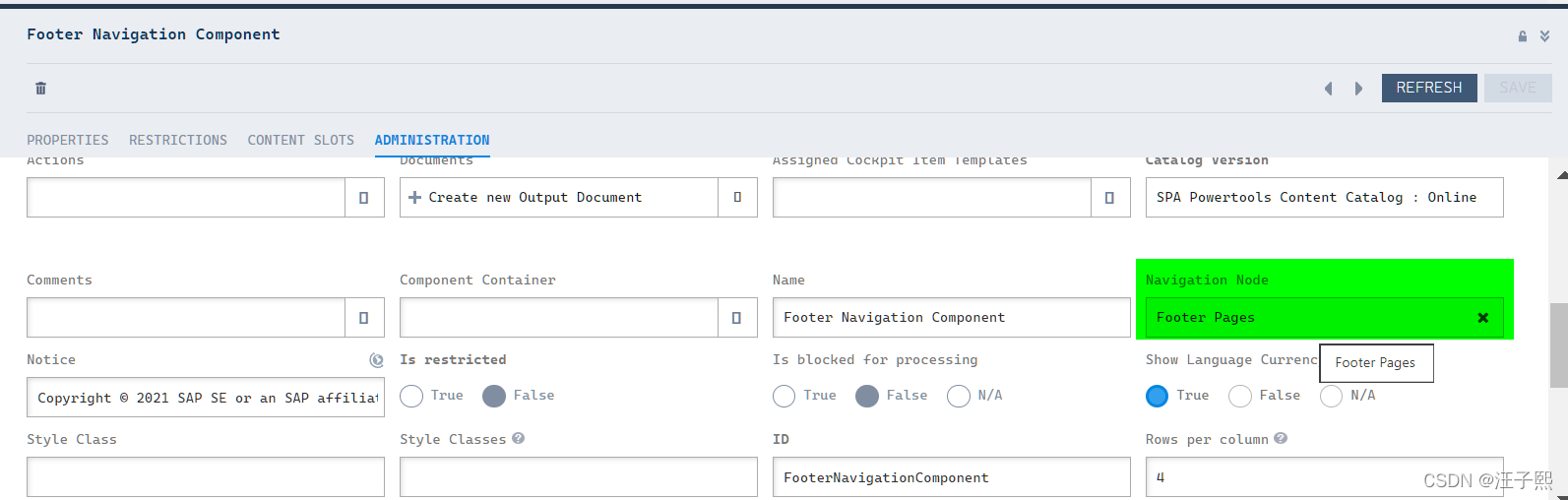This screenshot has width=1568, height=500.
Task: Open Documents field browse button
Action: tap(737, 197)
